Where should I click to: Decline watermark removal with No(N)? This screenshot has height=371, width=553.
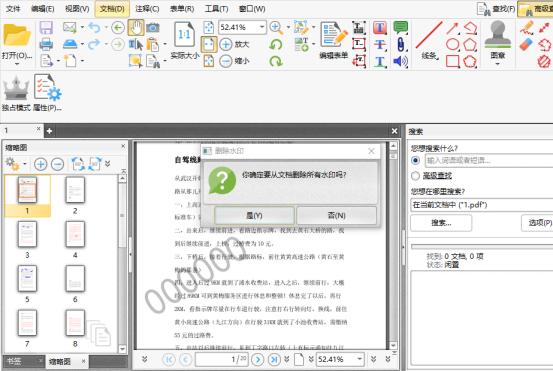(x=336, y=215)
